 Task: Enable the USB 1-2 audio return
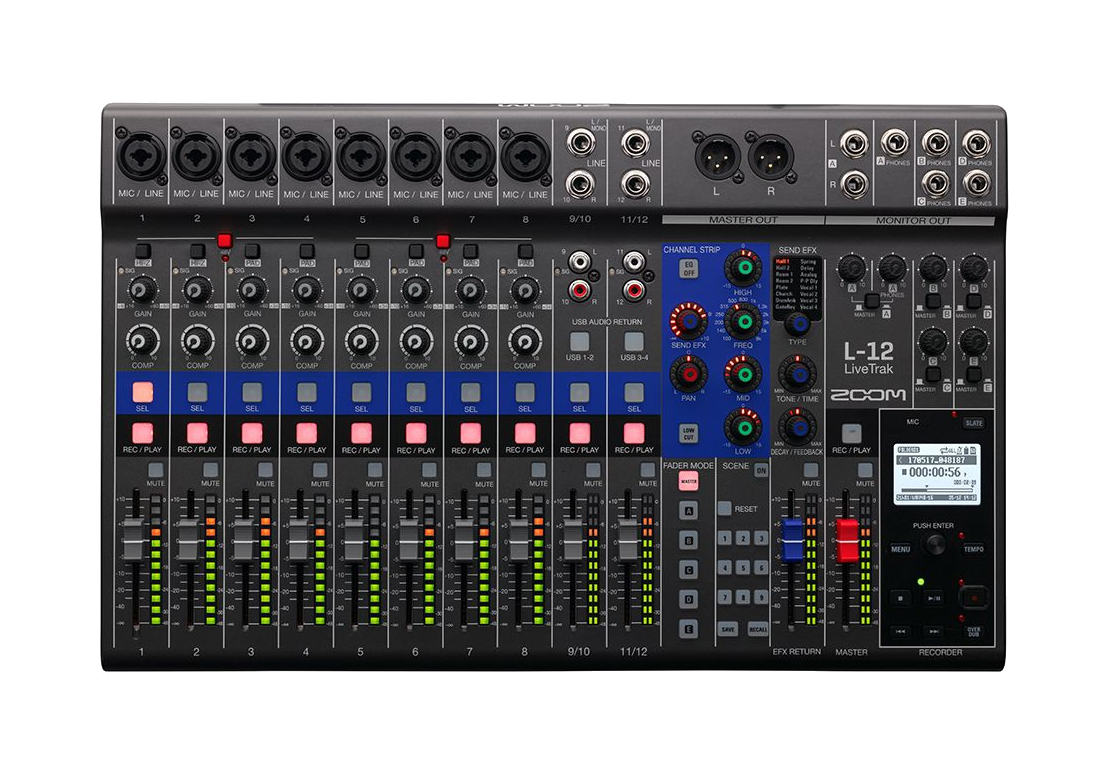pos(579,342)
